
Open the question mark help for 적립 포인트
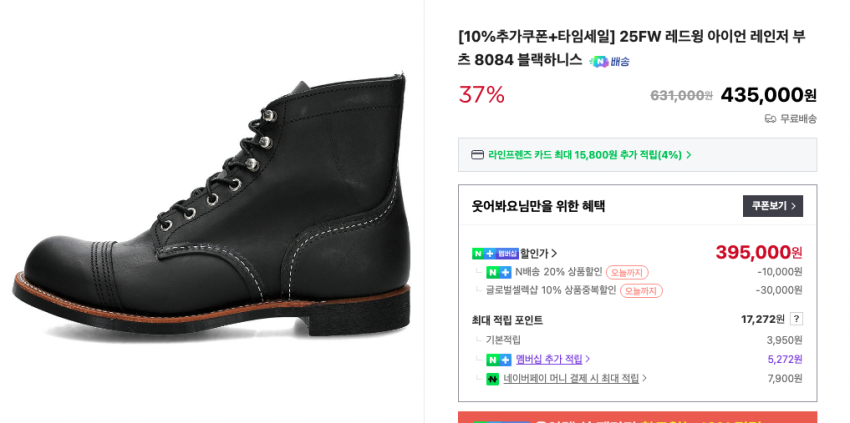click(x=796, y=319)
